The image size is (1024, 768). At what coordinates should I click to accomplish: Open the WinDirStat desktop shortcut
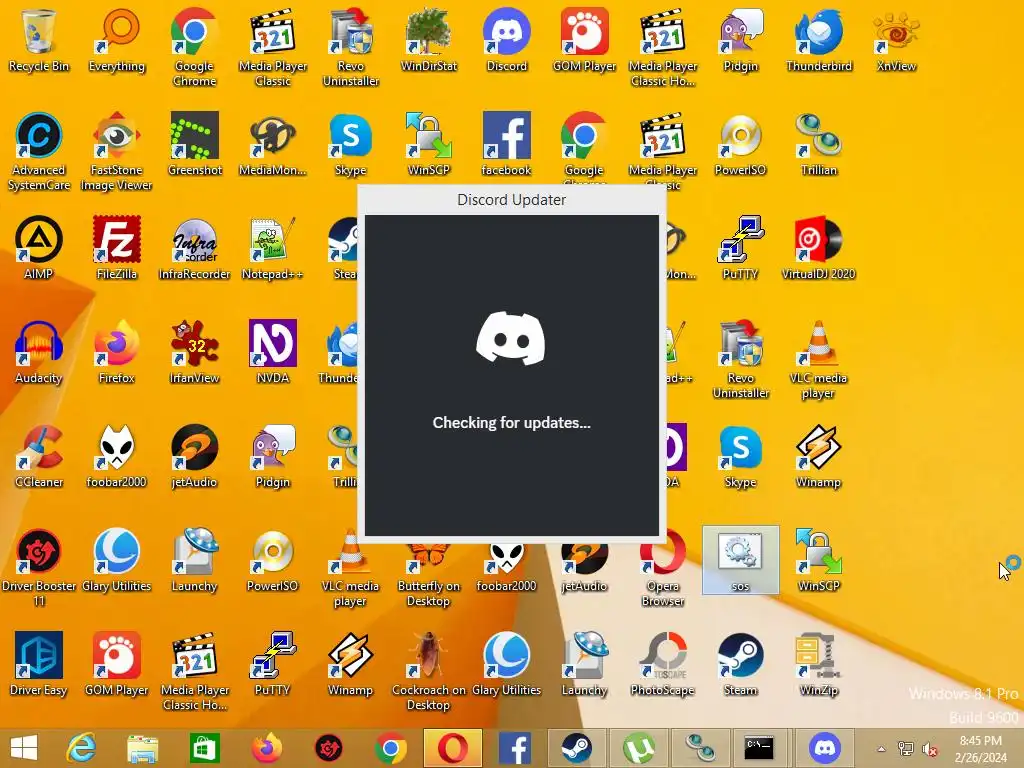[x=428, y=40]
